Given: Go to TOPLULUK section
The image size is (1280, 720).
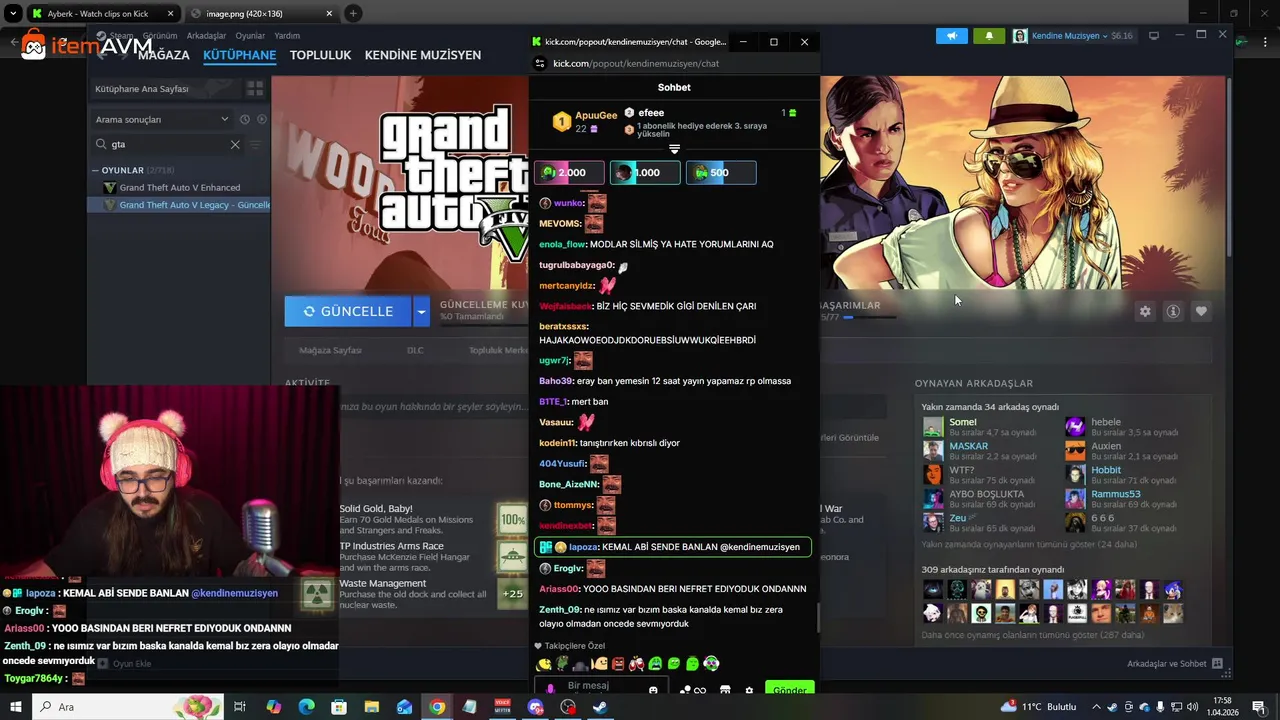Looking at the screenshot, I should (x=320, y=55).
